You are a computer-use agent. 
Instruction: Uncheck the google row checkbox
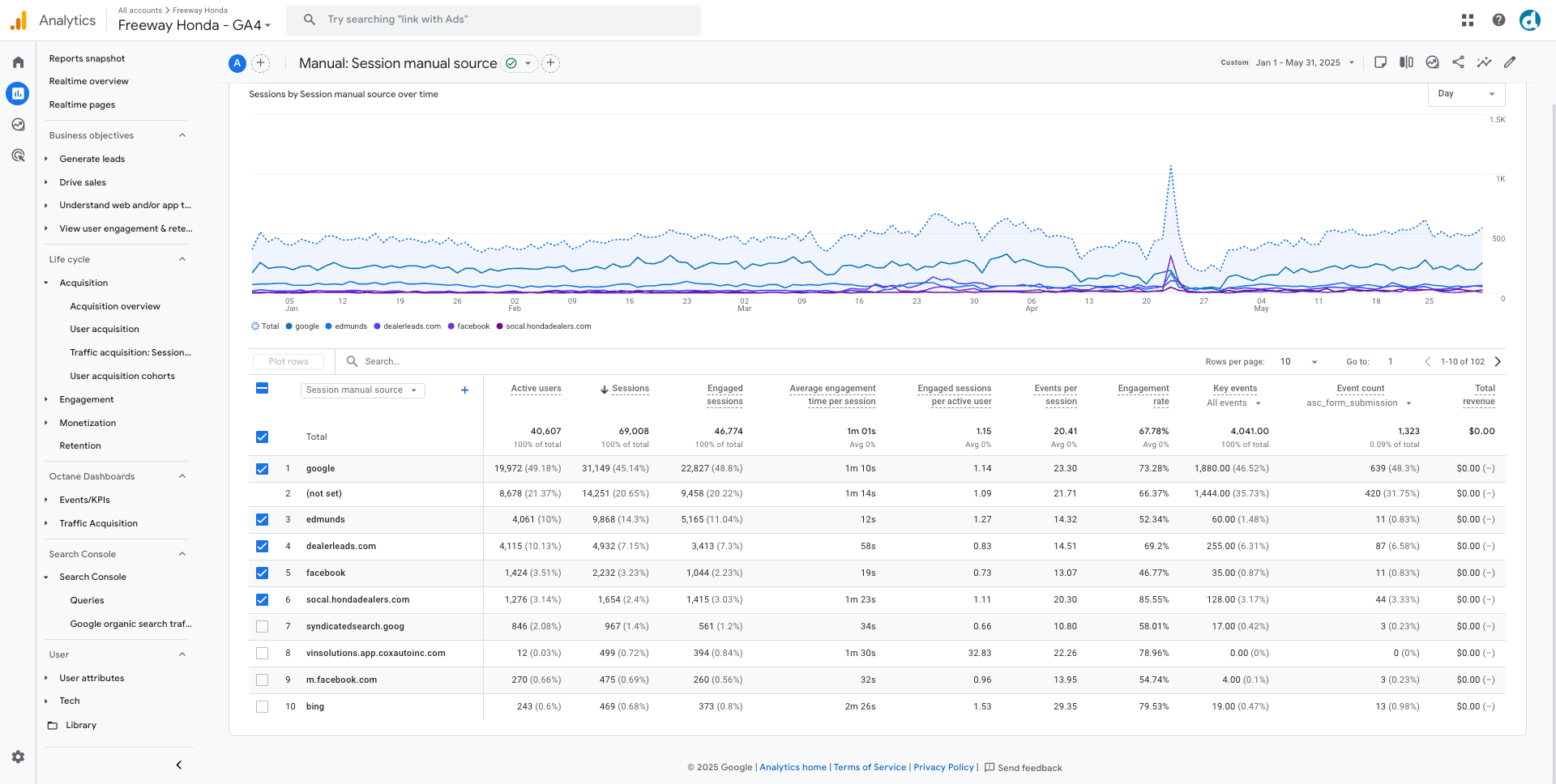tap(262, 469)
